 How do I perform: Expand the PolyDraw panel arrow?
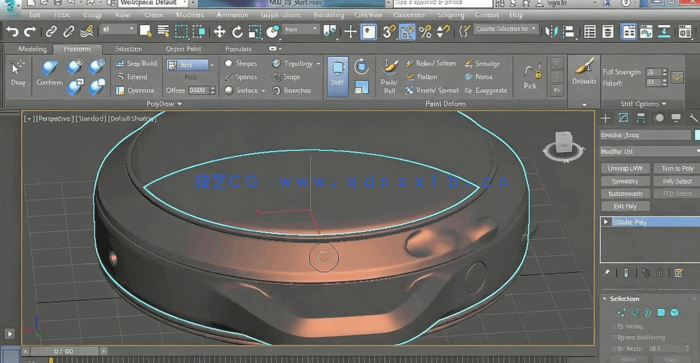pos(179,104)
